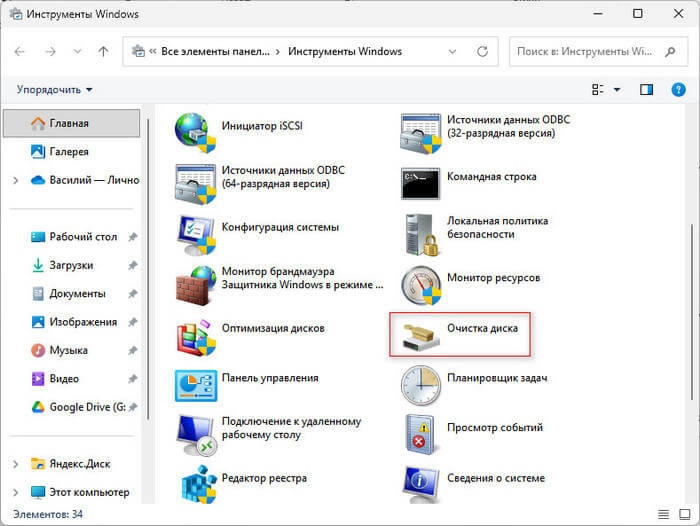Click the address bar refresh button
700x526 pixels.
[x=485, y=51]
